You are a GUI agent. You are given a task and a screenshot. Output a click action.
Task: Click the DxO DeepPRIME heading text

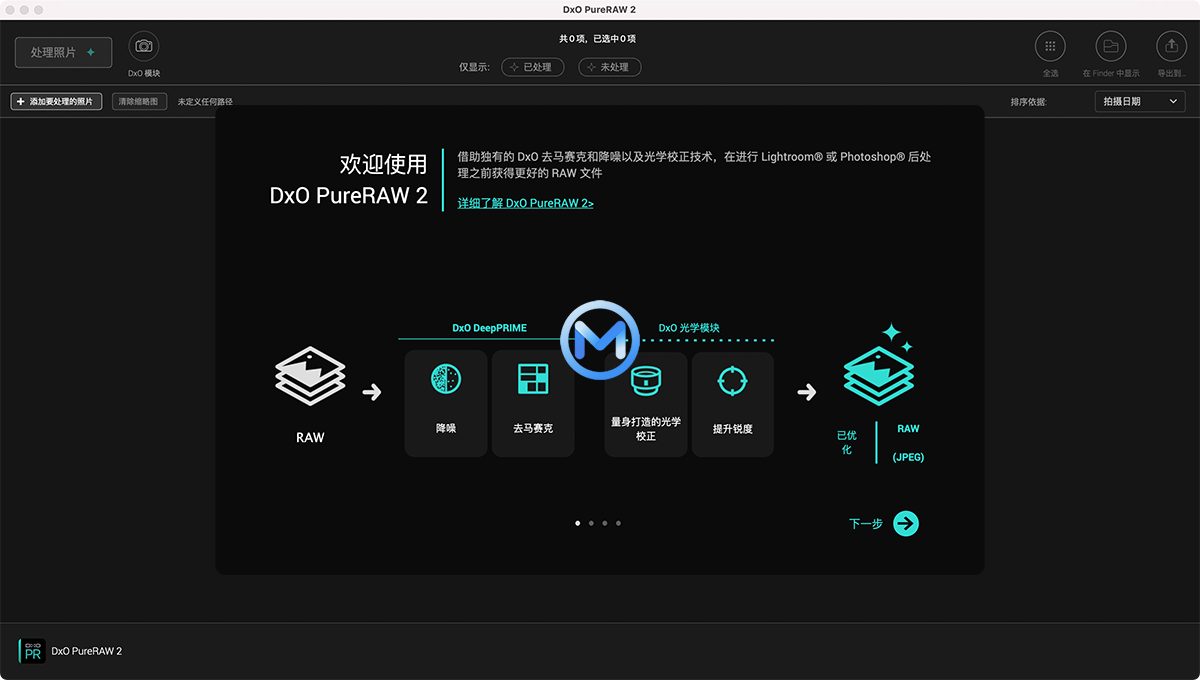pos(489,328)
